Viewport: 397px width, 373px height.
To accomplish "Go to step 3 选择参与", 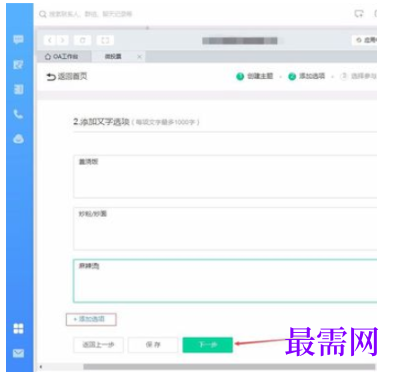I will (x=358, y=76).
